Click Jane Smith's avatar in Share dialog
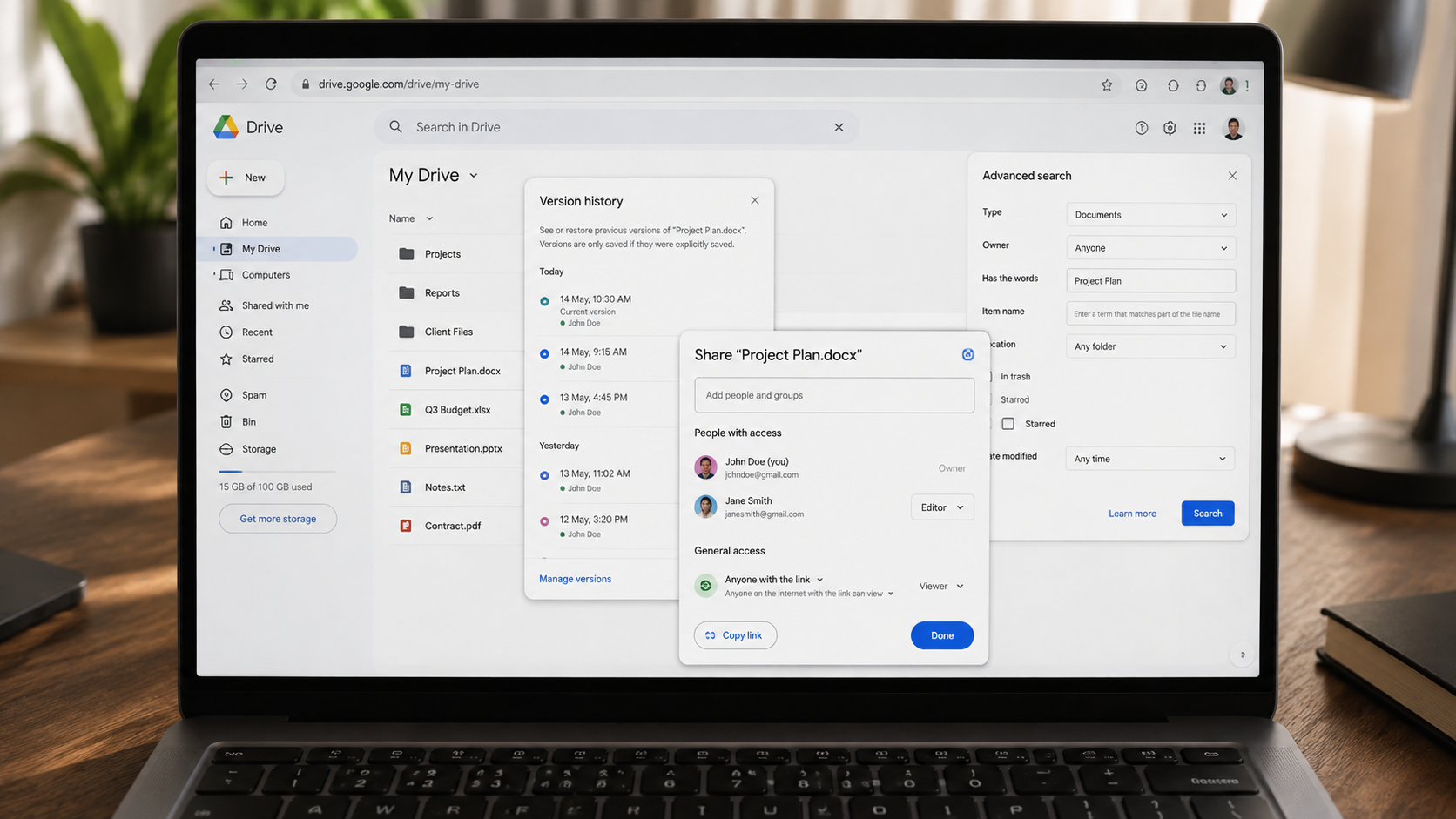Viewport: 1456px width, 819px height. pos(706,506)
